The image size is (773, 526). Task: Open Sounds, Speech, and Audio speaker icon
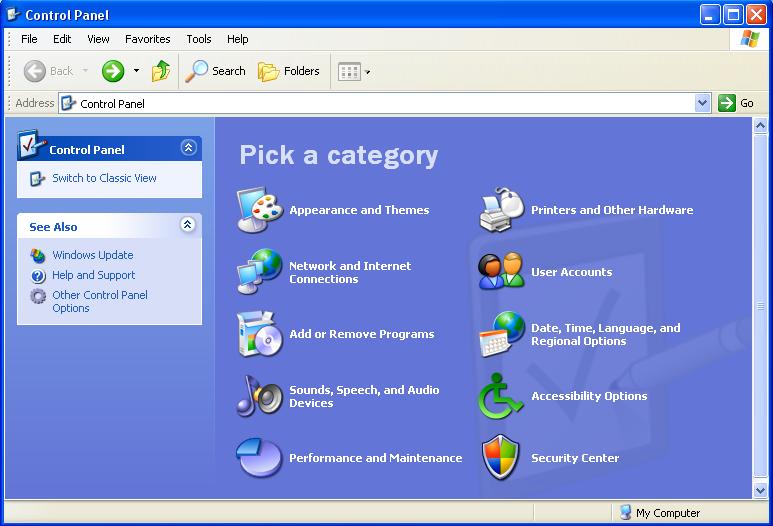[259, 396]
